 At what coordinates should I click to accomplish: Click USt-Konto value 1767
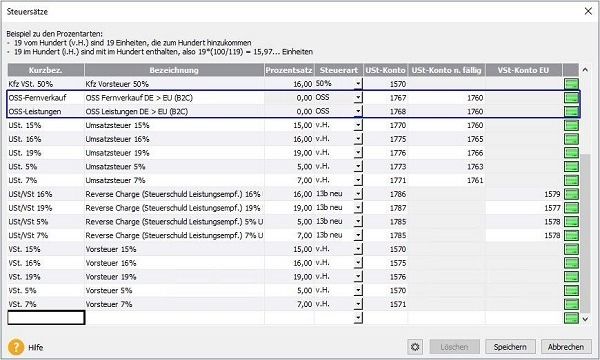coord(398,98)
